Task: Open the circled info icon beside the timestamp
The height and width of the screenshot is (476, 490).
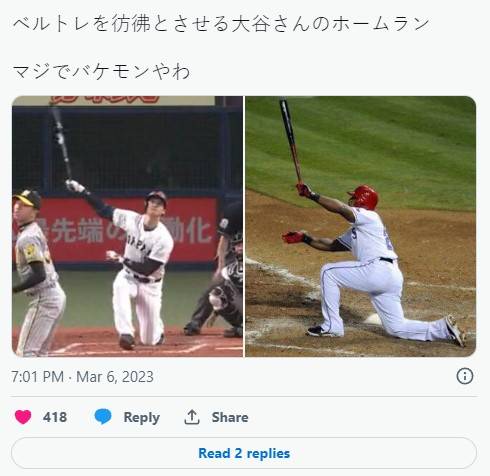Action: click(x=464, y=376)
